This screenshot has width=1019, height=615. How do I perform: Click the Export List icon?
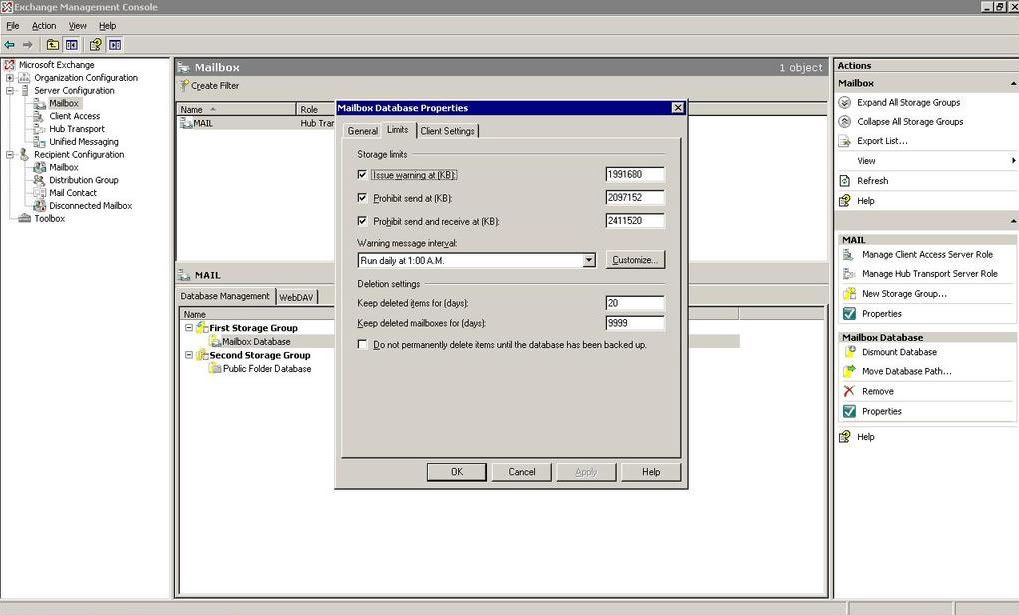845,141
